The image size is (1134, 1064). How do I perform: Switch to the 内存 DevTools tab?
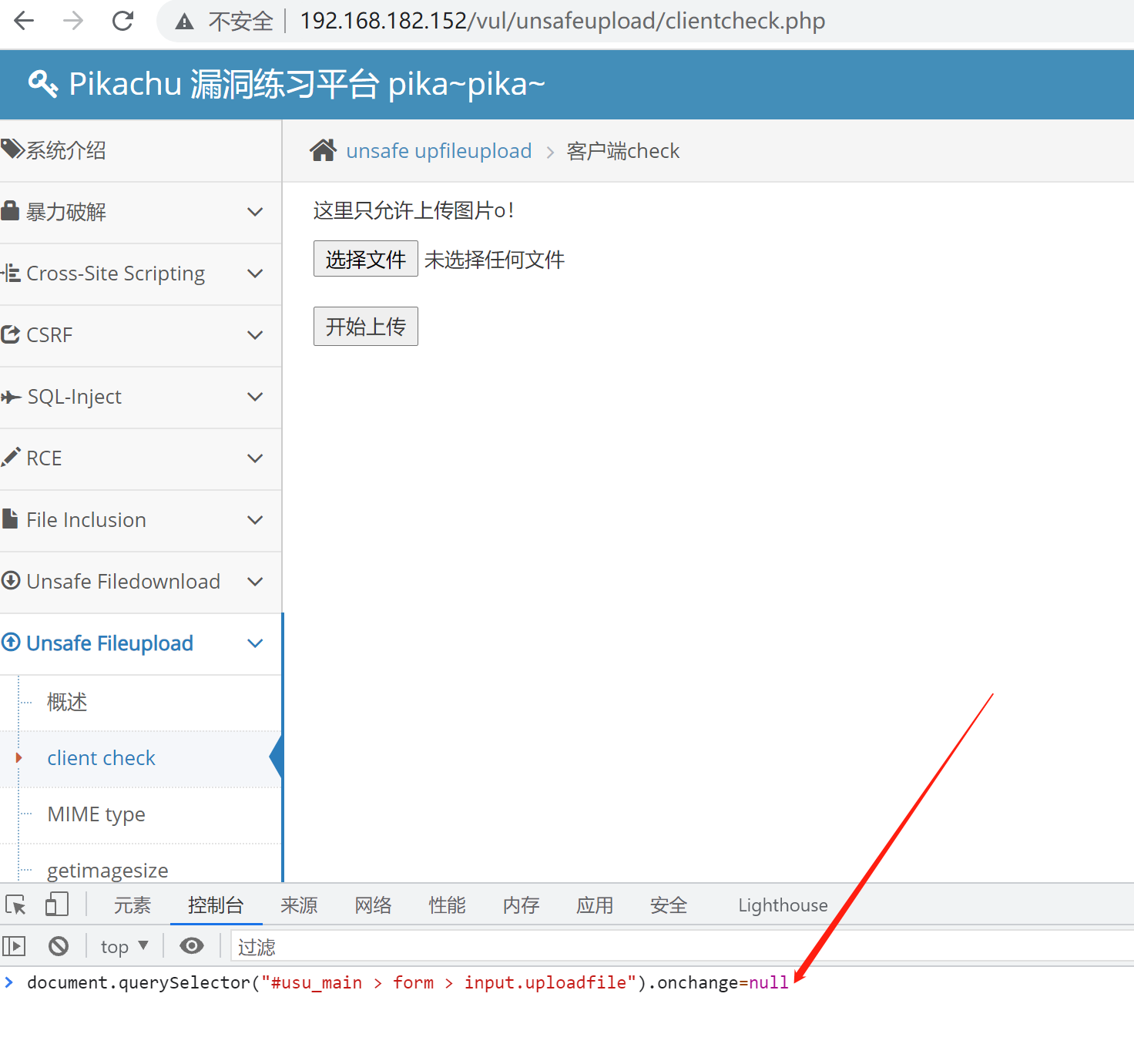[x=521, y=905]
